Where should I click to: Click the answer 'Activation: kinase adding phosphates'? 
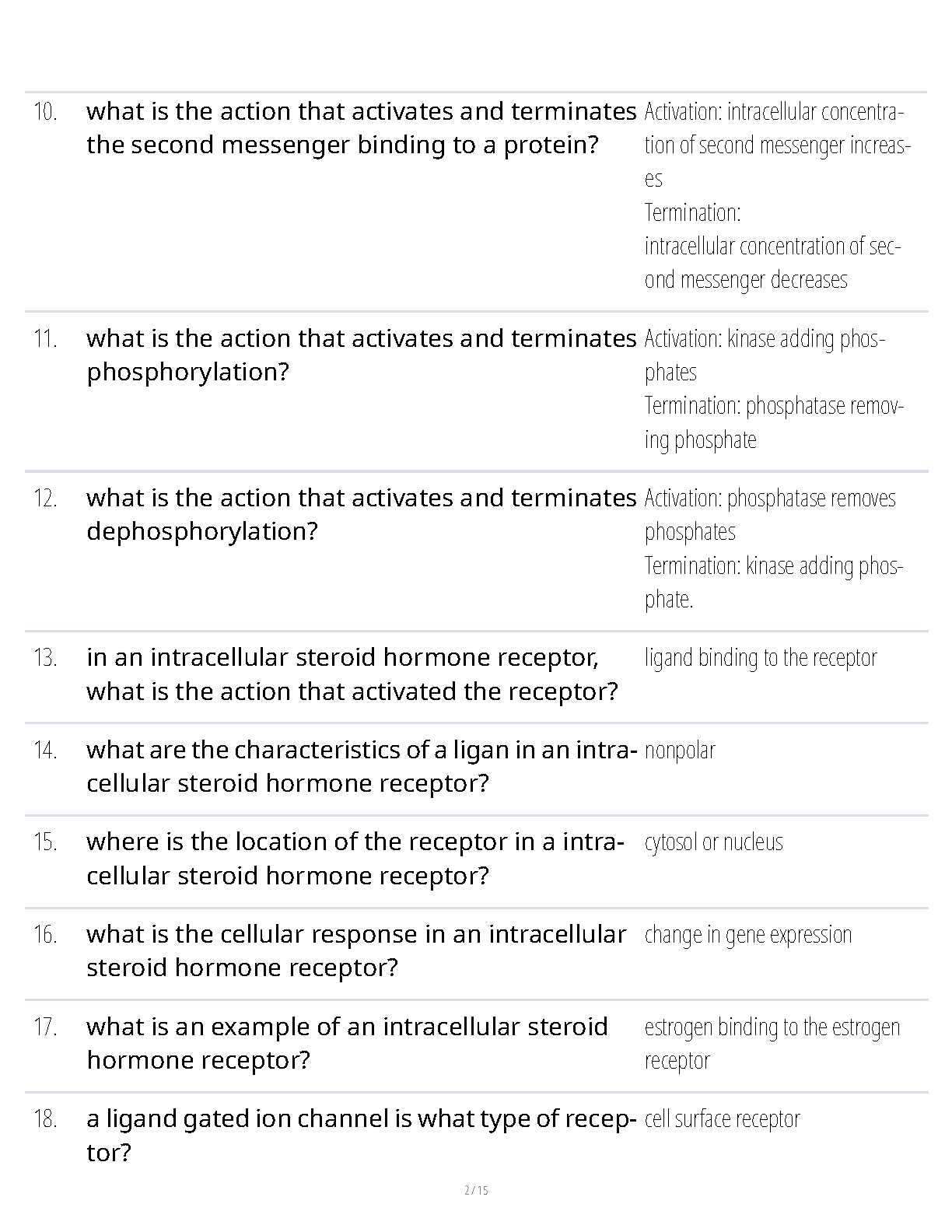[x=764, y=355]
